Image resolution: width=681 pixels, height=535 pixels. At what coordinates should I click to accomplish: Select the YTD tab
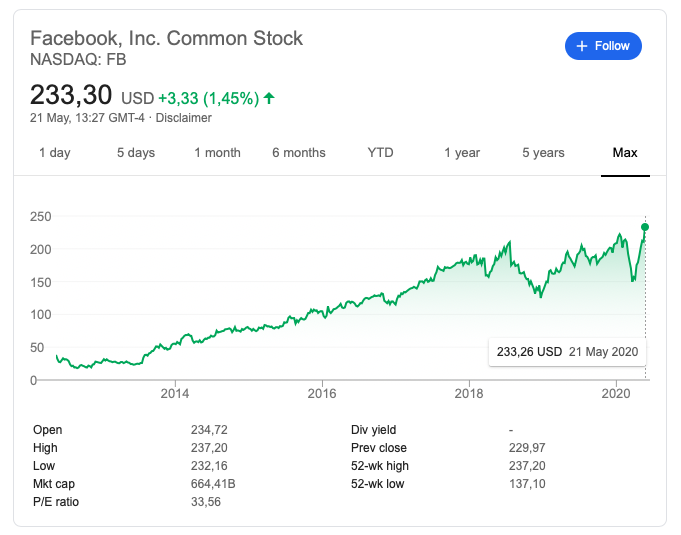(x=380, y=153)
